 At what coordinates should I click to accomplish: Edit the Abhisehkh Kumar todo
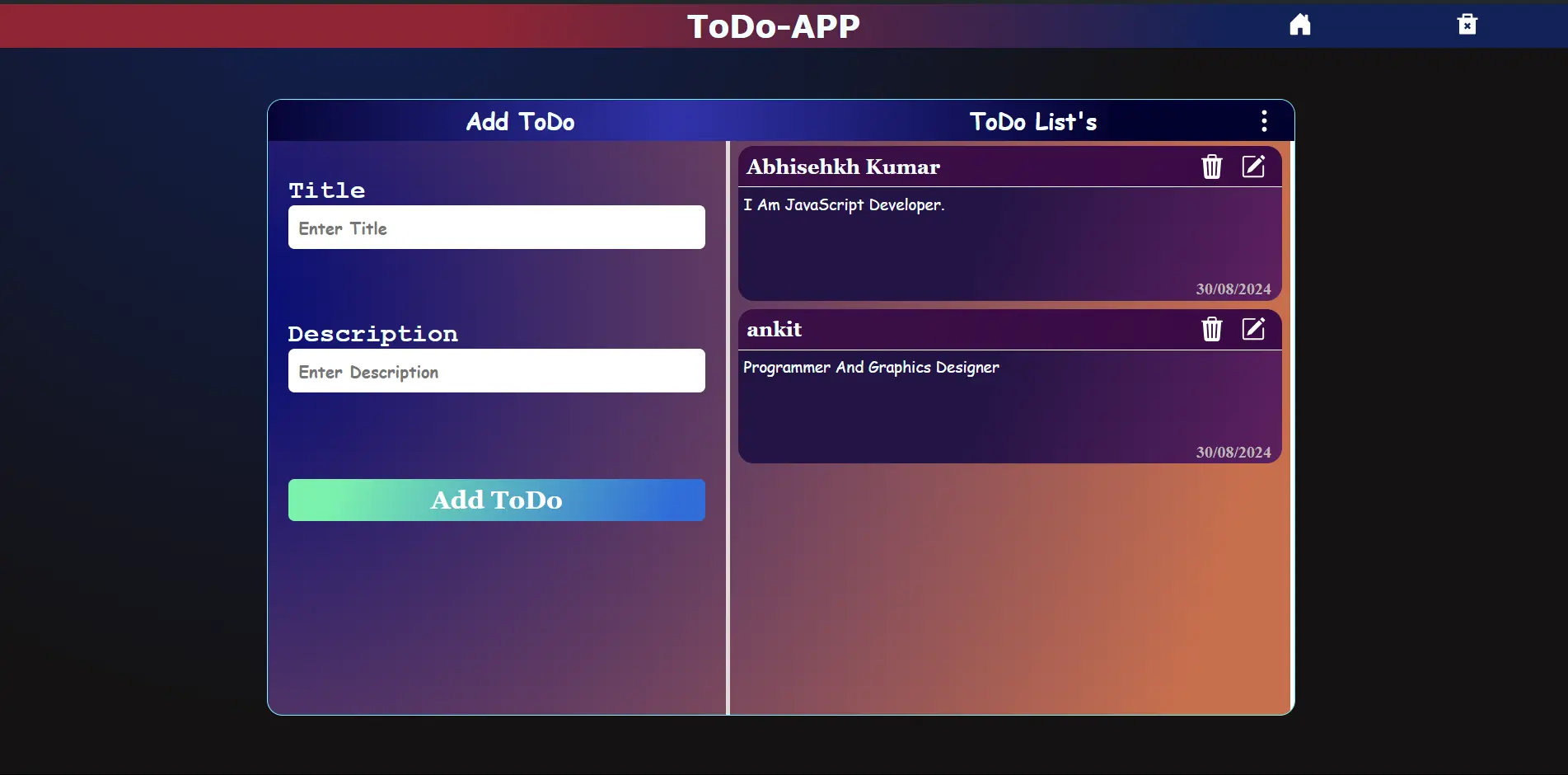pos(1253,167)
